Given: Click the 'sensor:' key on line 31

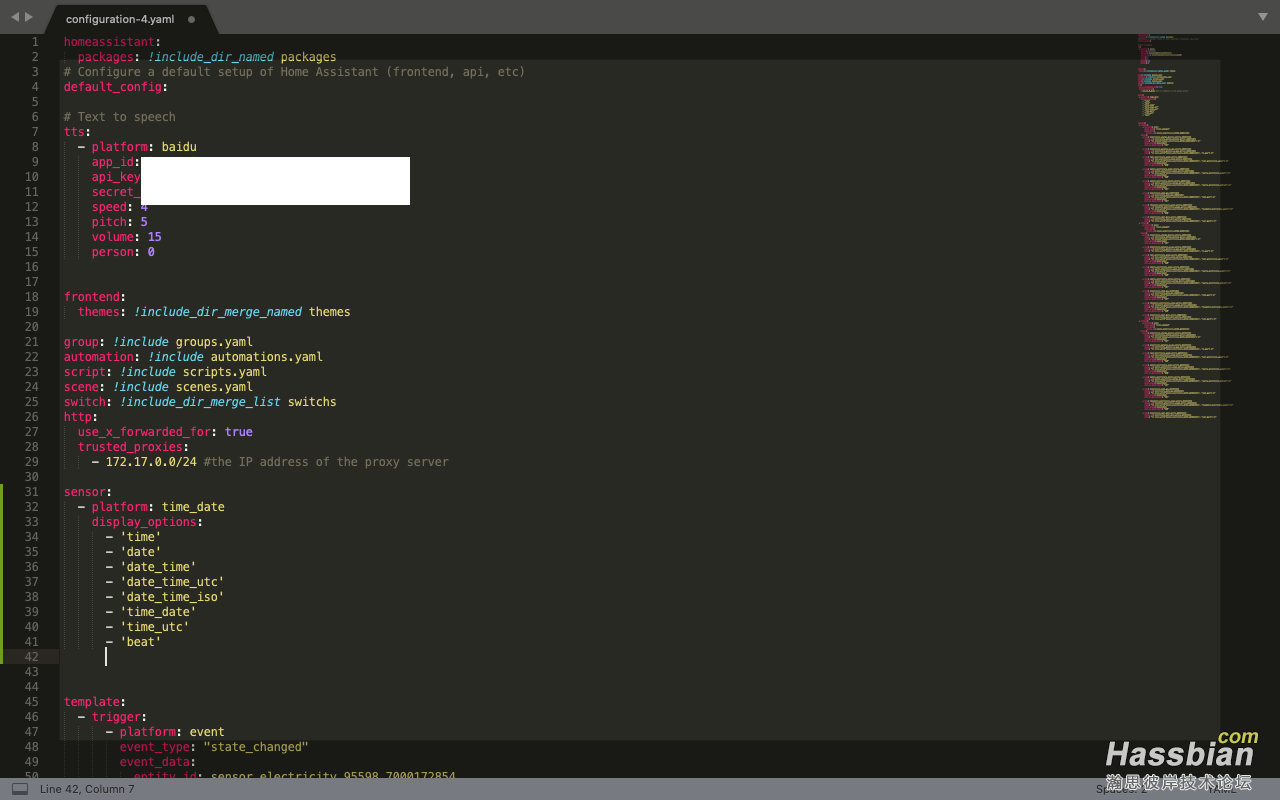Looking at the screenshot, I should coord(88,492).
